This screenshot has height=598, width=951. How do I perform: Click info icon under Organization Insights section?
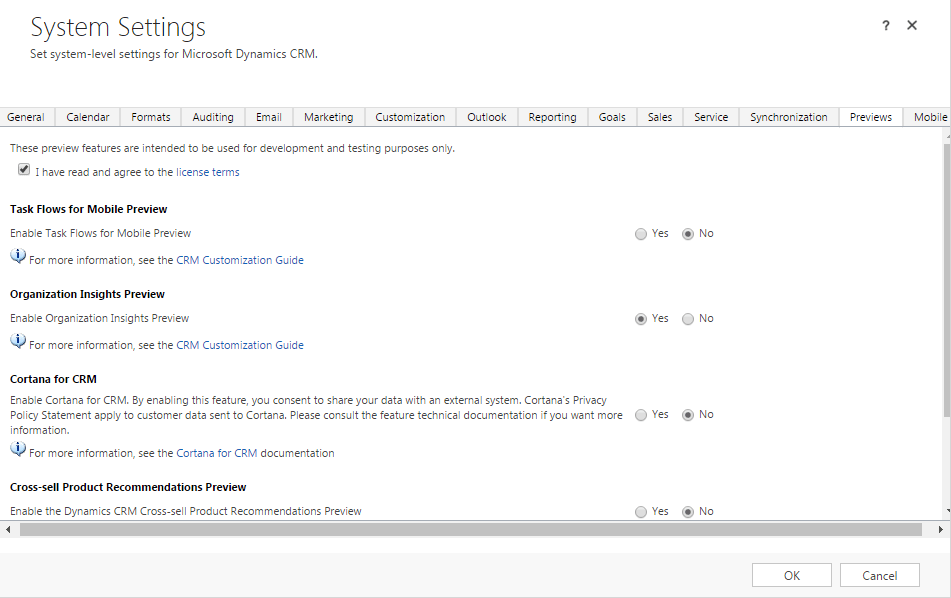18,341
